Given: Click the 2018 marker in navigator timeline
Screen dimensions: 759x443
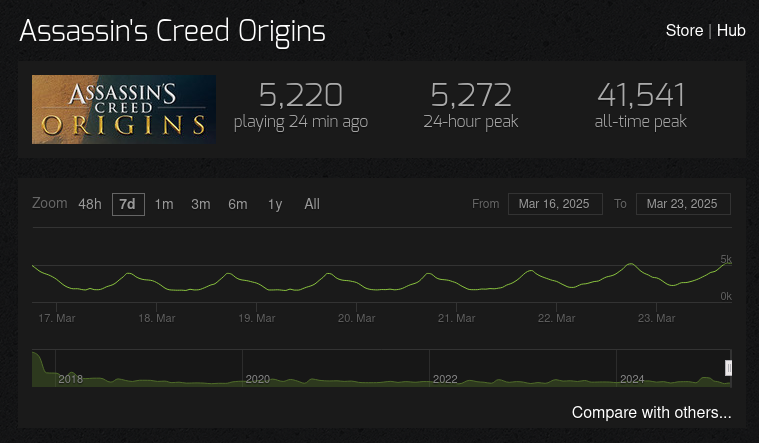Looking at the screenshot, I should click(x=71, y=379).
